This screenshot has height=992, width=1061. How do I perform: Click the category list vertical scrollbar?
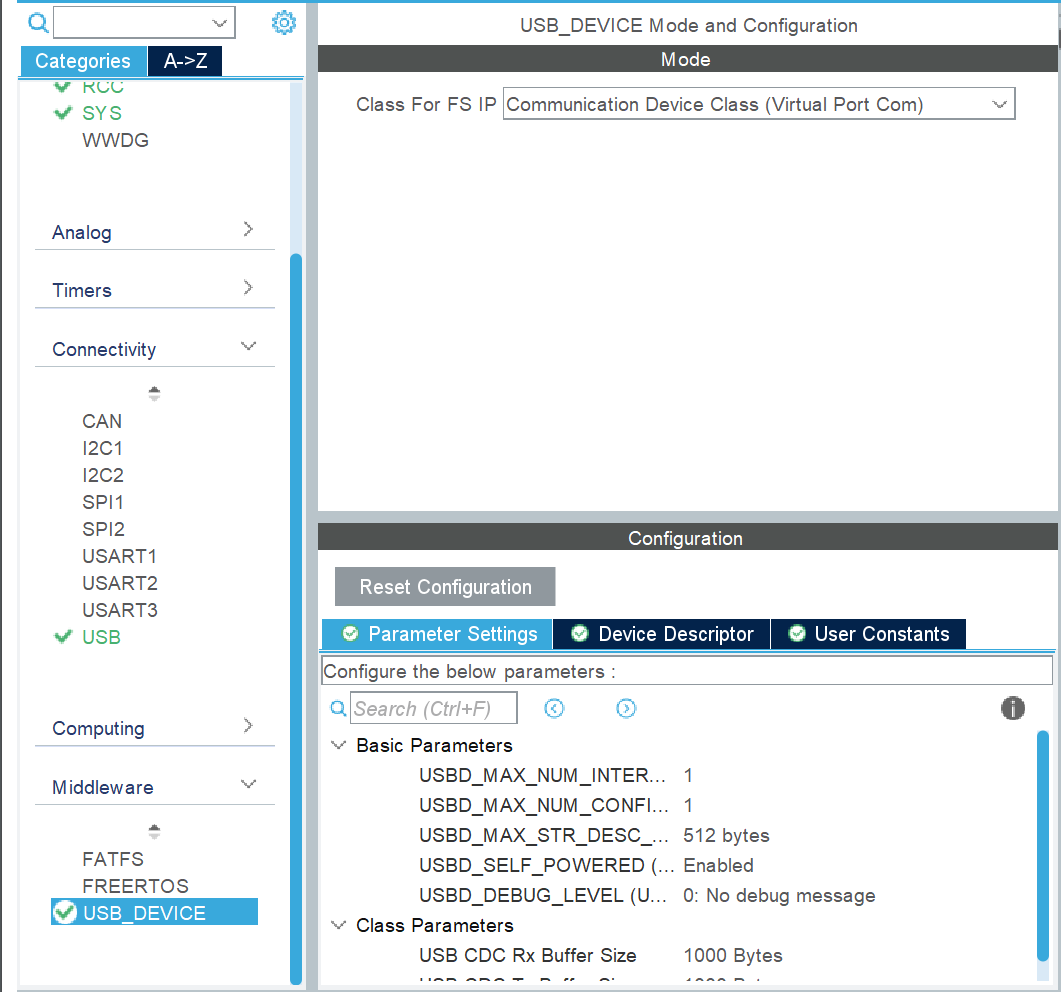[x=296, y=600]
